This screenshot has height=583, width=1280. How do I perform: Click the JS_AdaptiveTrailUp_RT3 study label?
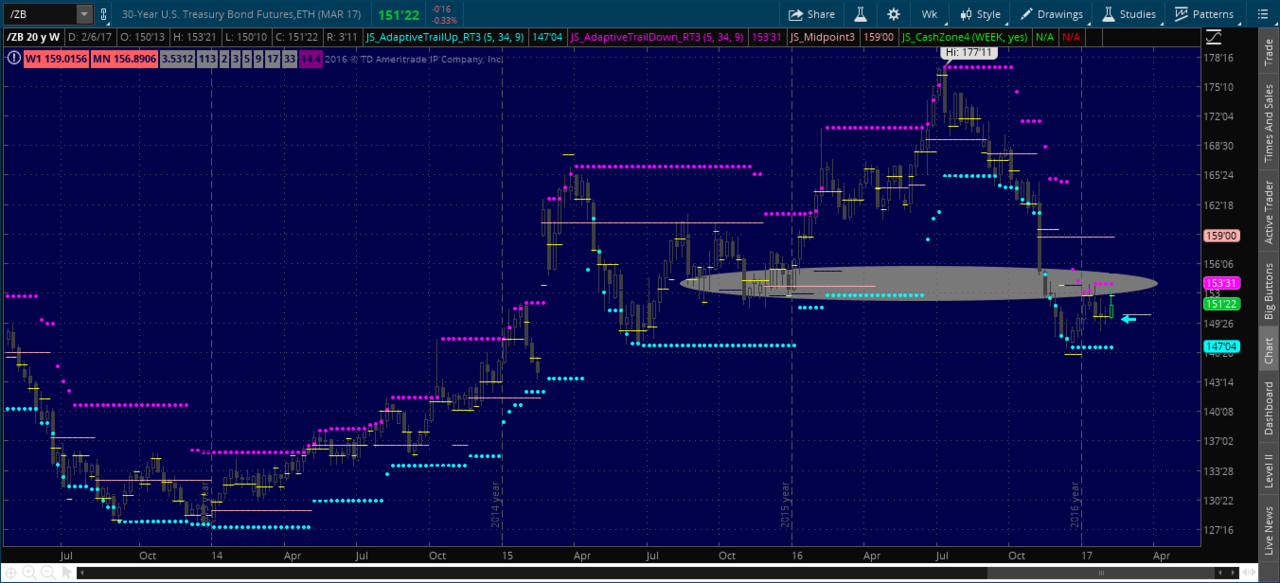[443, 37]
